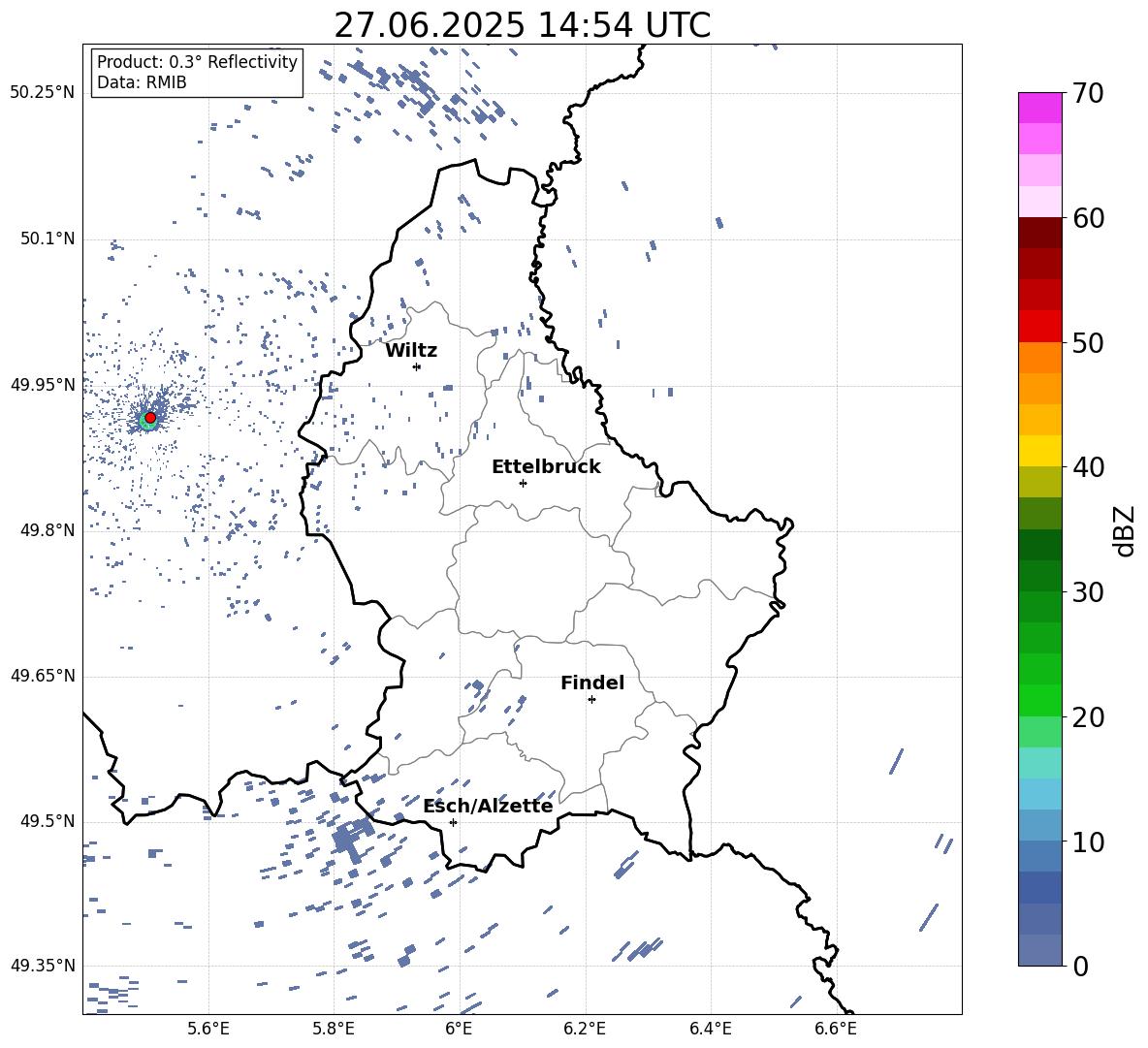Click the grey-blue 0 dBZ color band
1148x1048 pixels.
pyautogui.click(x=1040, y=950)
